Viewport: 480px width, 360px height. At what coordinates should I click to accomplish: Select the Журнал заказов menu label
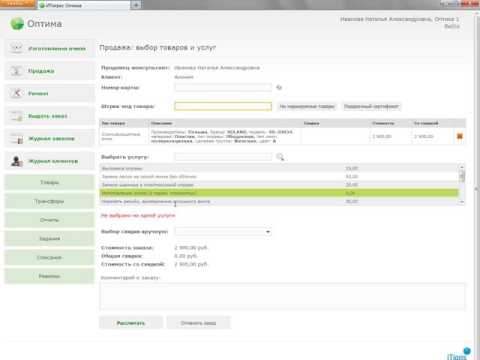coord(51,138)
